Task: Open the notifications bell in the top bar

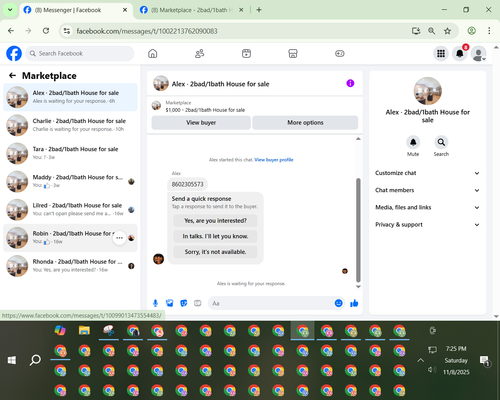Action: 460,53
